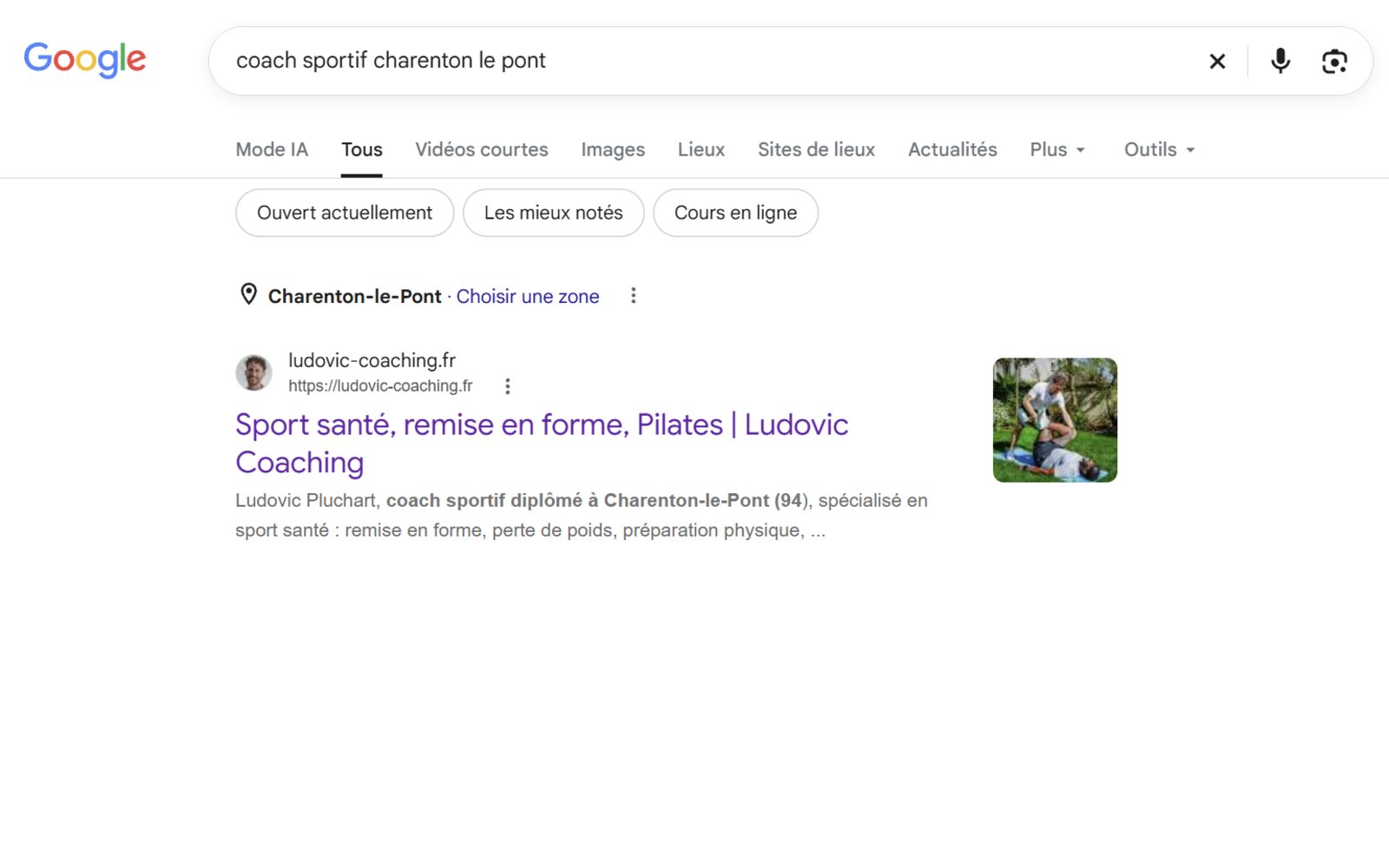The height and width of the screenshot is (868, 1389).
Task: Expand the Plus dropdown
Action: coord(1057,149)
